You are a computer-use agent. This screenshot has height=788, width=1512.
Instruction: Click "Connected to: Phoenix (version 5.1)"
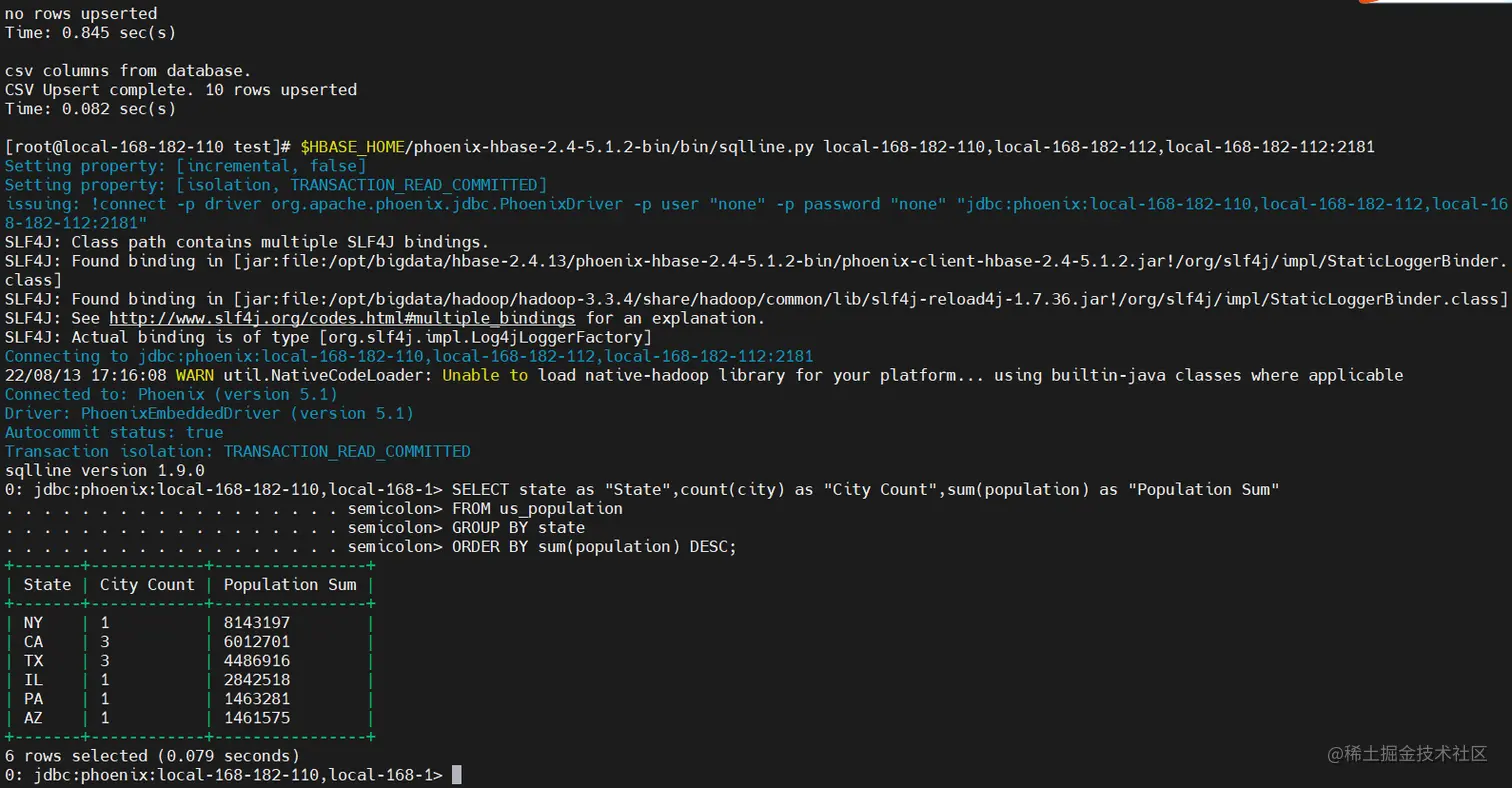[171, 394]
